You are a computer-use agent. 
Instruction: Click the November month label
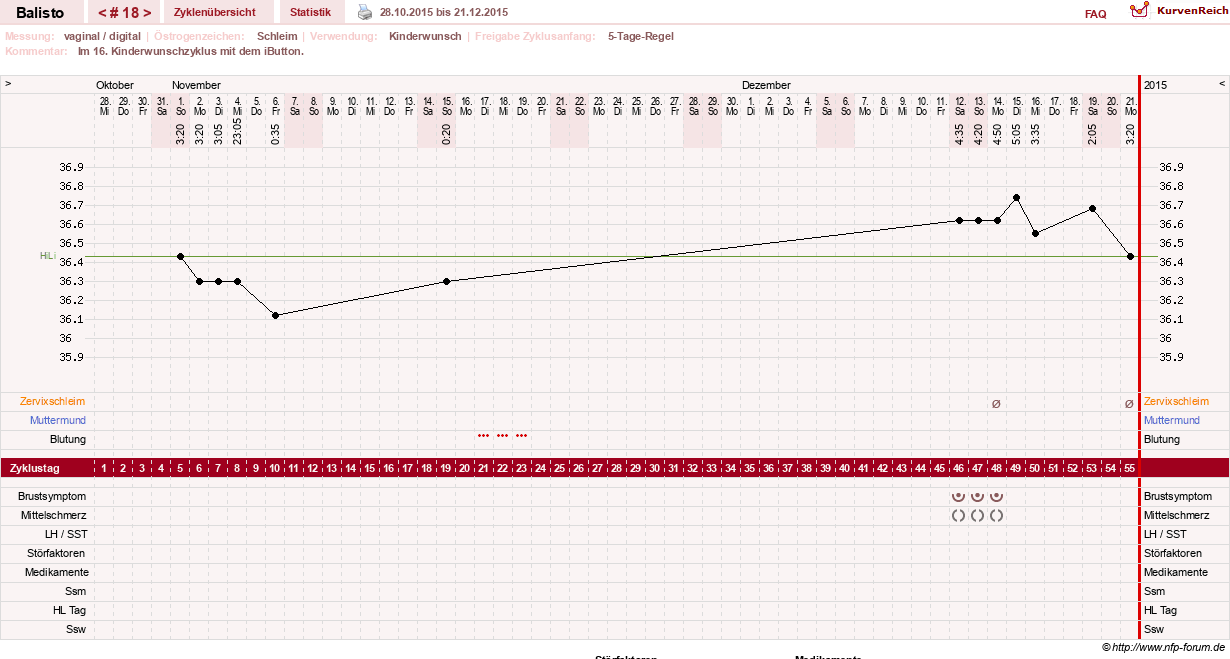[x=196, y=86]
